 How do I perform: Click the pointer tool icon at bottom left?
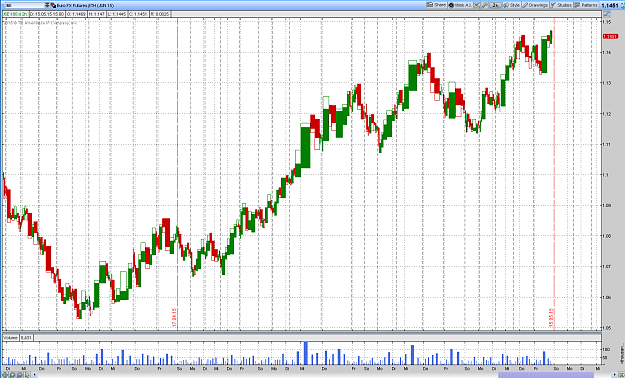tap(27, 375)
